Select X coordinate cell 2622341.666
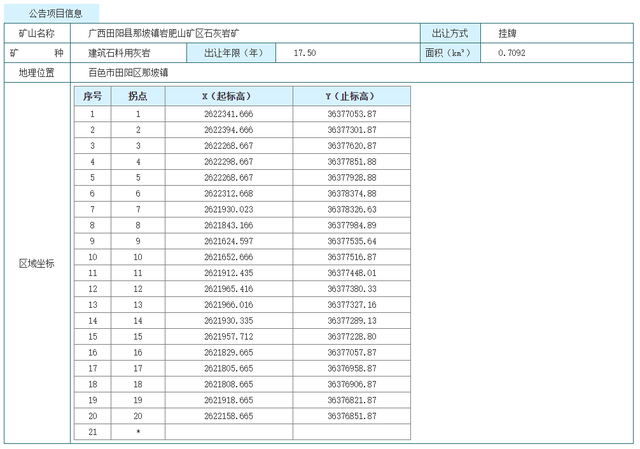Viewport: 640px width, 449px height. point(228,114)
